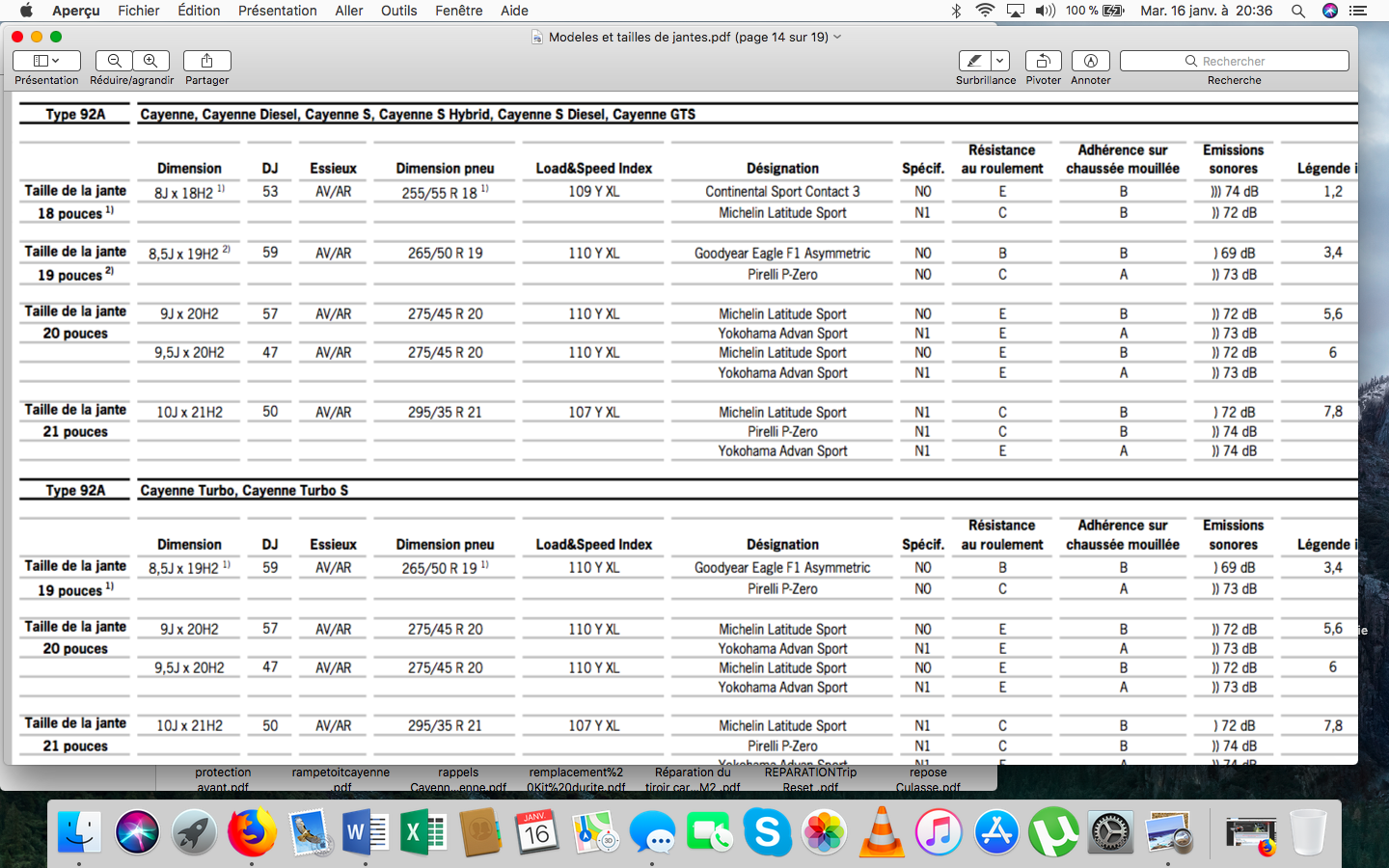Screen dimensions: 1389x868
Task: Open Microsoft Word in the Dock
Action: pos(366,831)
